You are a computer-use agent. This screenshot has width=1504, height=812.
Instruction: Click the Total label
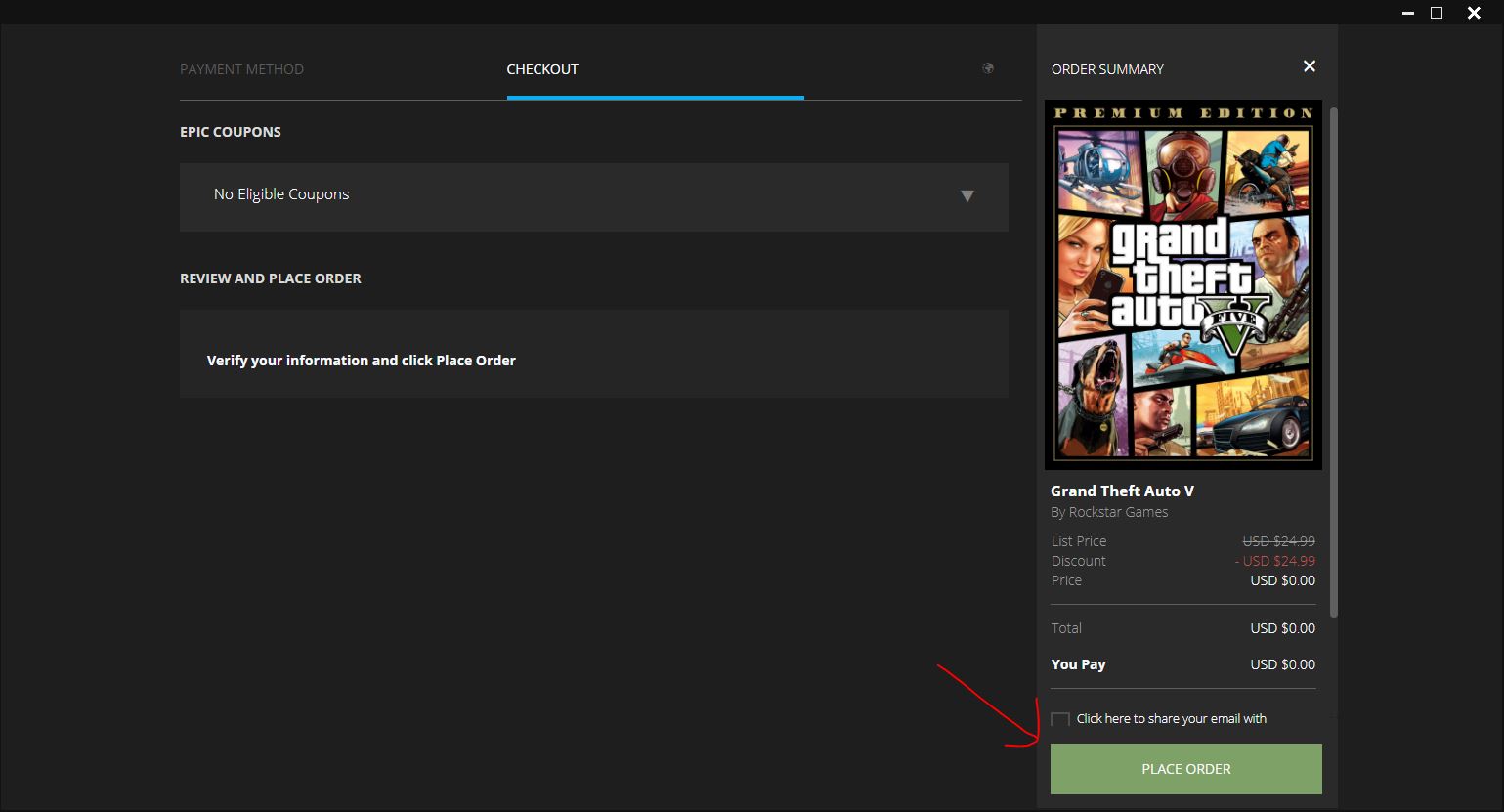tap(1066, 628)
